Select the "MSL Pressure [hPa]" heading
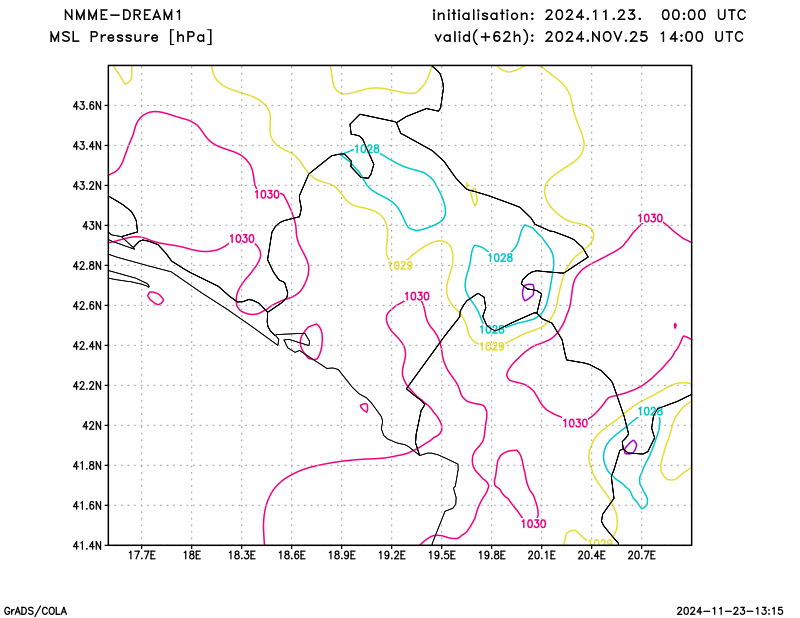Screen dimensions: 800x618 pos(131,37)
